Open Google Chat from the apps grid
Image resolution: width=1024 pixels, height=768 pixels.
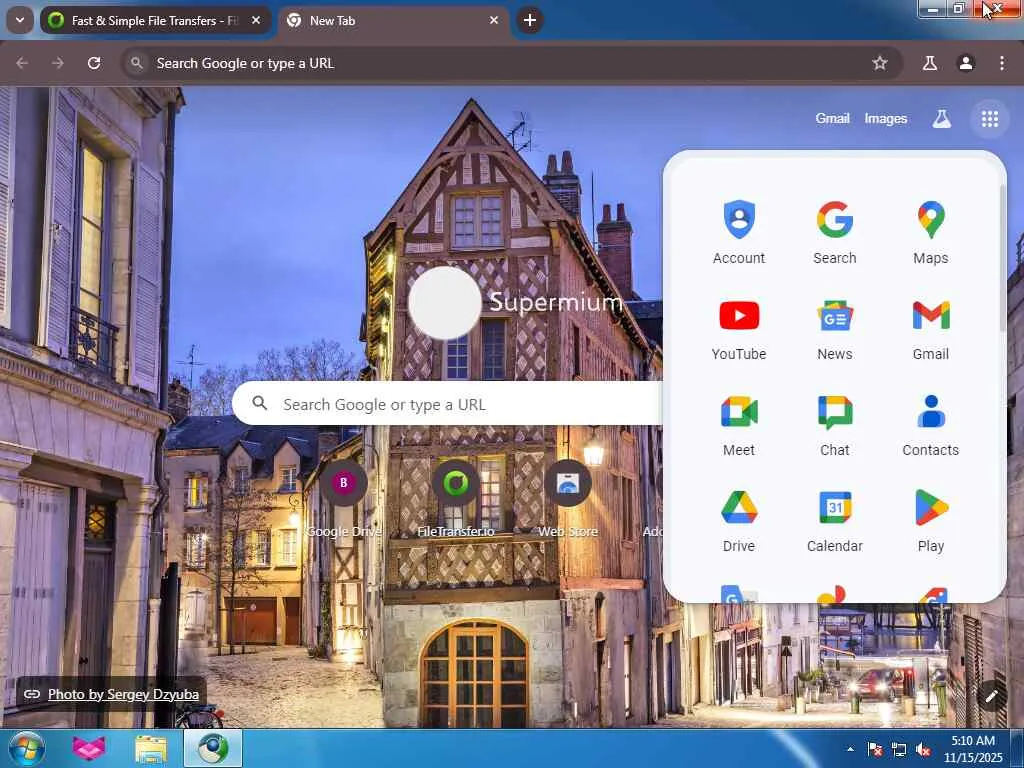(x=835, y=424)
